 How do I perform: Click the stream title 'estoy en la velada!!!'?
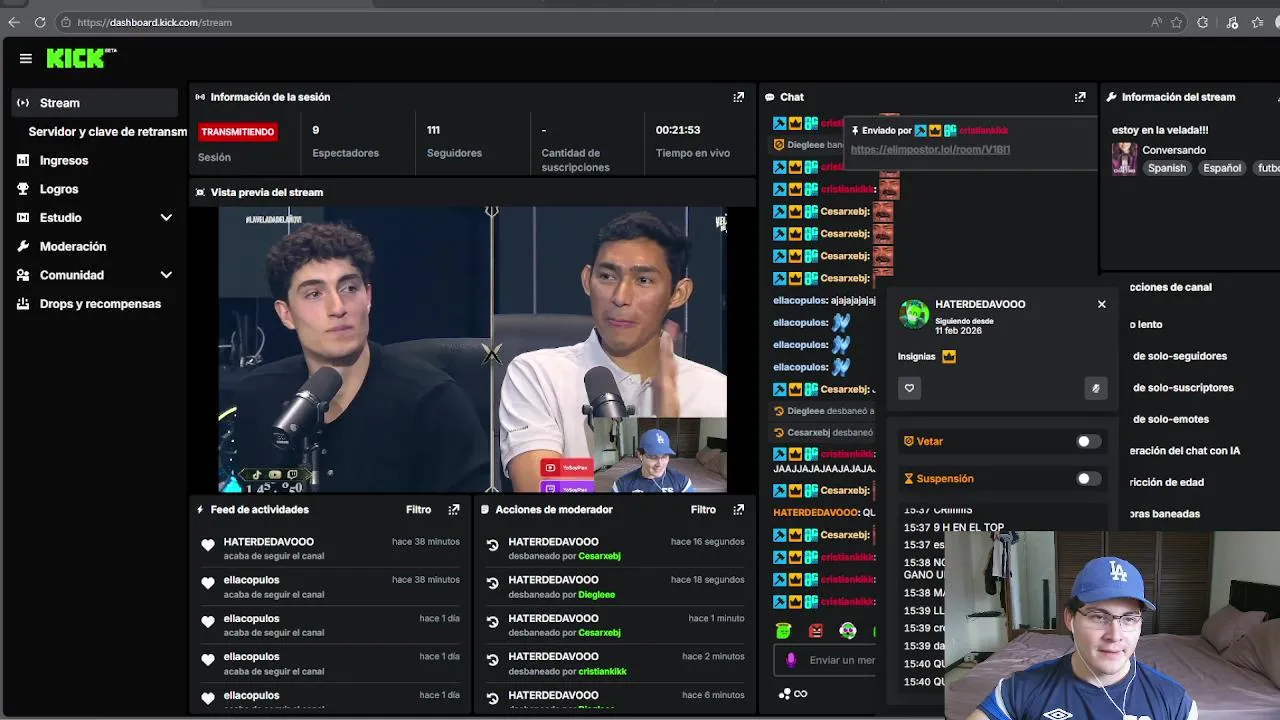[1160, 130]
